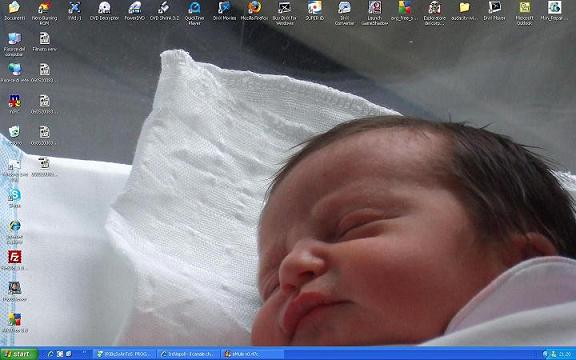Switch to the eMule taskbar window

coord(253,354)
